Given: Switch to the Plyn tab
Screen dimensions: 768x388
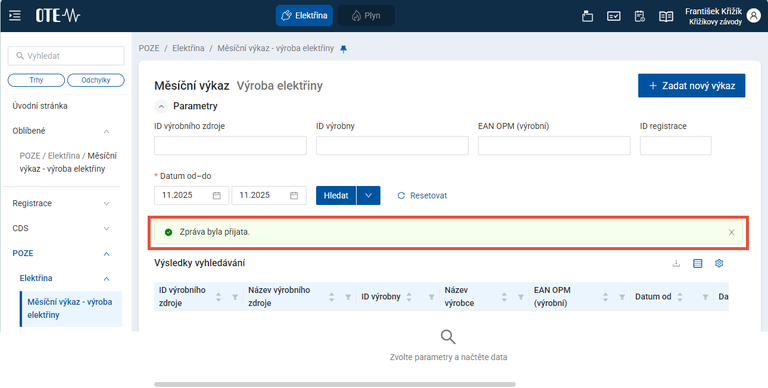Looking at the screenshot, I should pos(366,16).
